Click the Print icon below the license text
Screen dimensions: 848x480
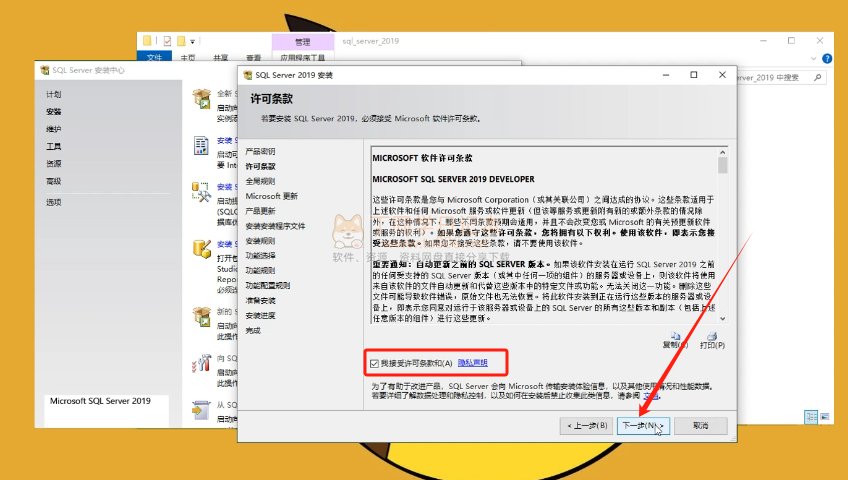tap(712, 336)
